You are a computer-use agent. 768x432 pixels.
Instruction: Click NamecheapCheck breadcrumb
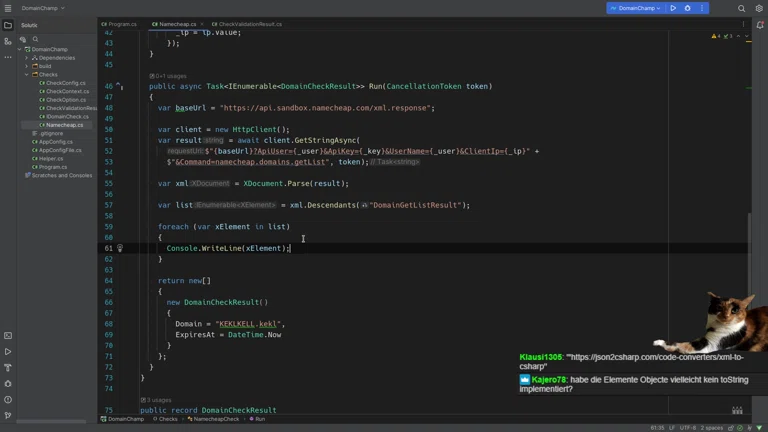click(x=214, y=419)
